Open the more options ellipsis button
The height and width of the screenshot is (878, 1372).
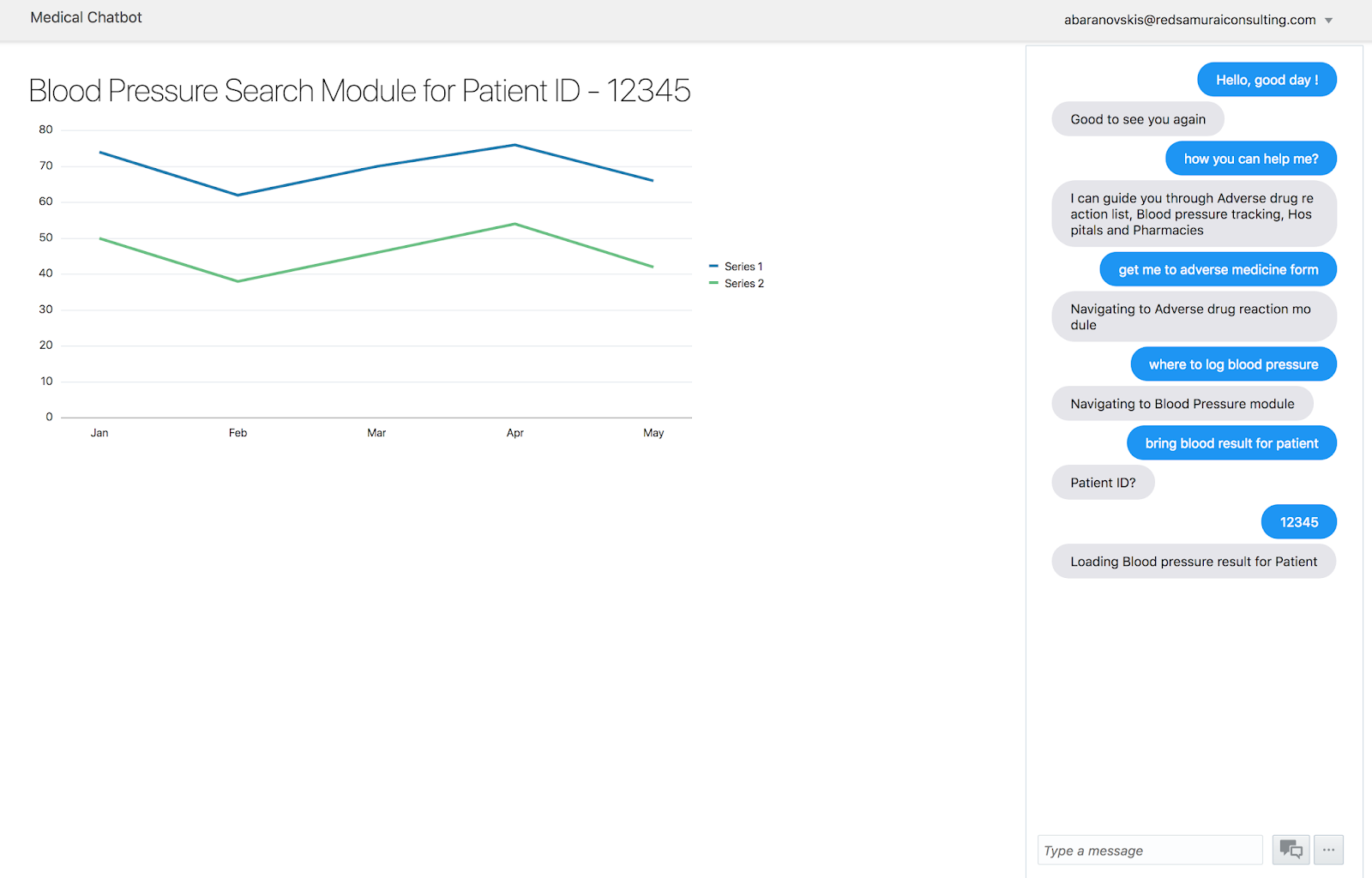point(1328,850)
